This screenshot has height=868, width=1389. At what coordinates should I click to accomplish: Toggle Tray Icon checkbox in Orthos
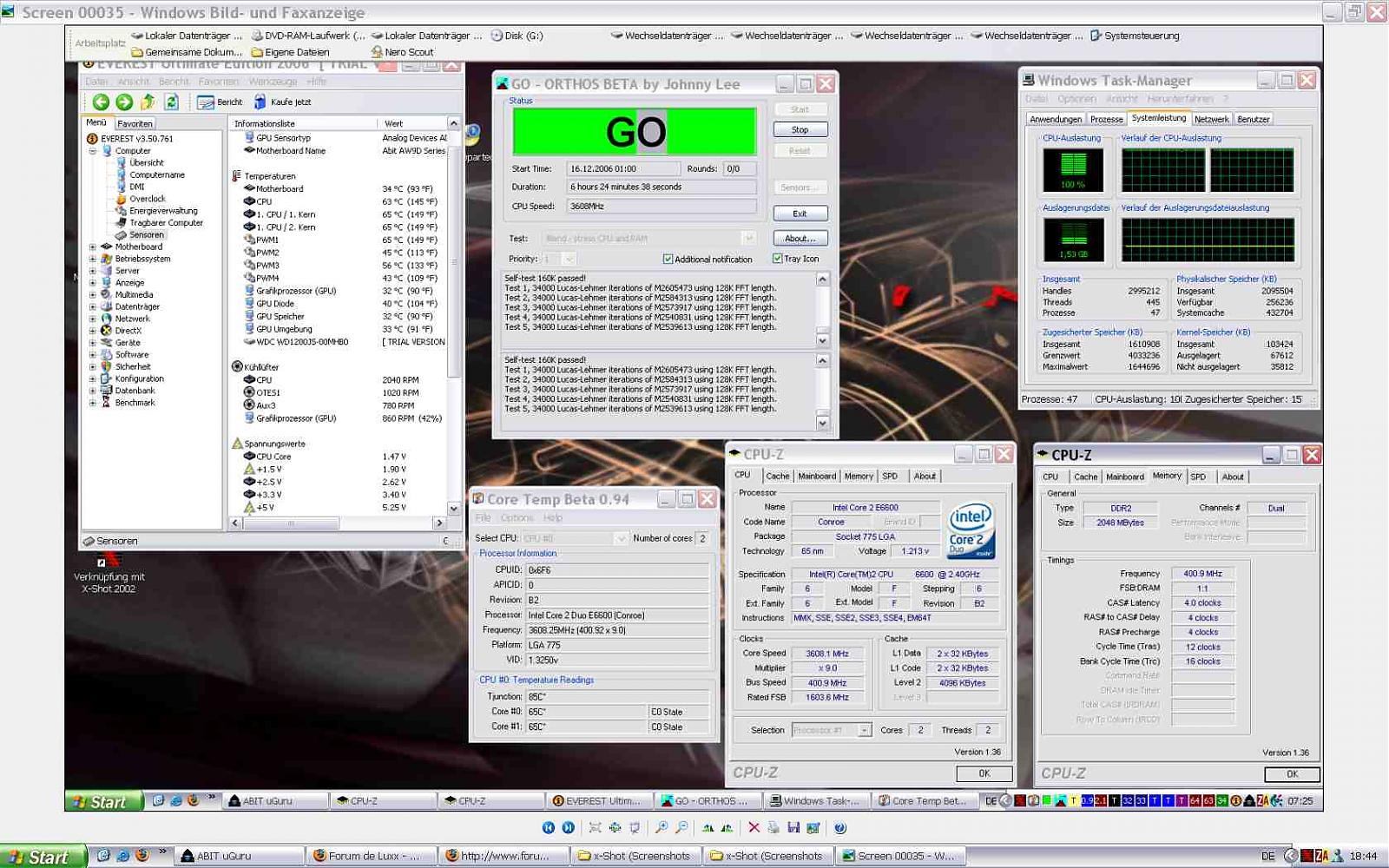click(778, 259)
